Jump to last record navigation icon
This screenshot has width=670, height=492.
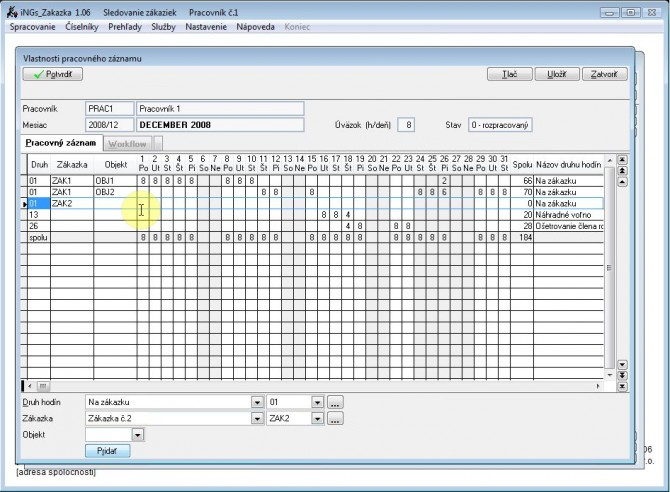pos(623,386)
